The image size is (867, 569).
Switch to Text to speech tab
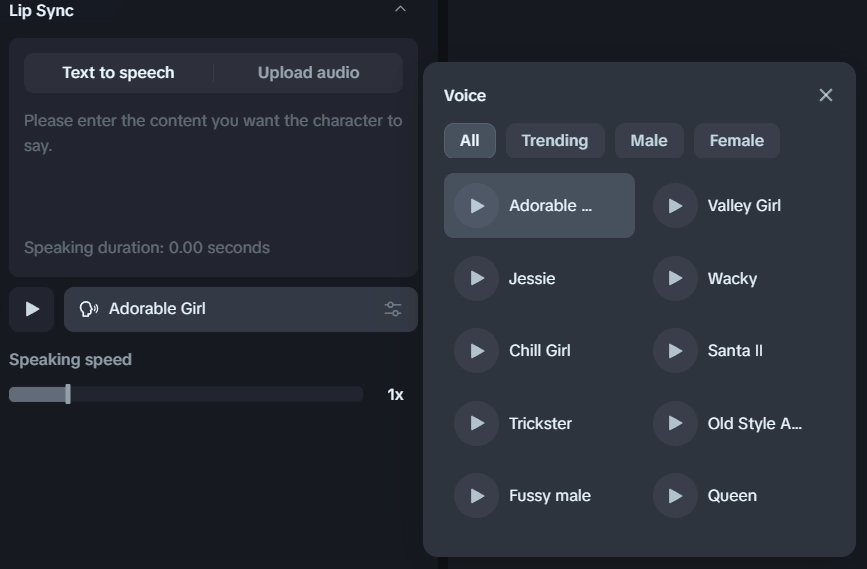tap(118, 73)
